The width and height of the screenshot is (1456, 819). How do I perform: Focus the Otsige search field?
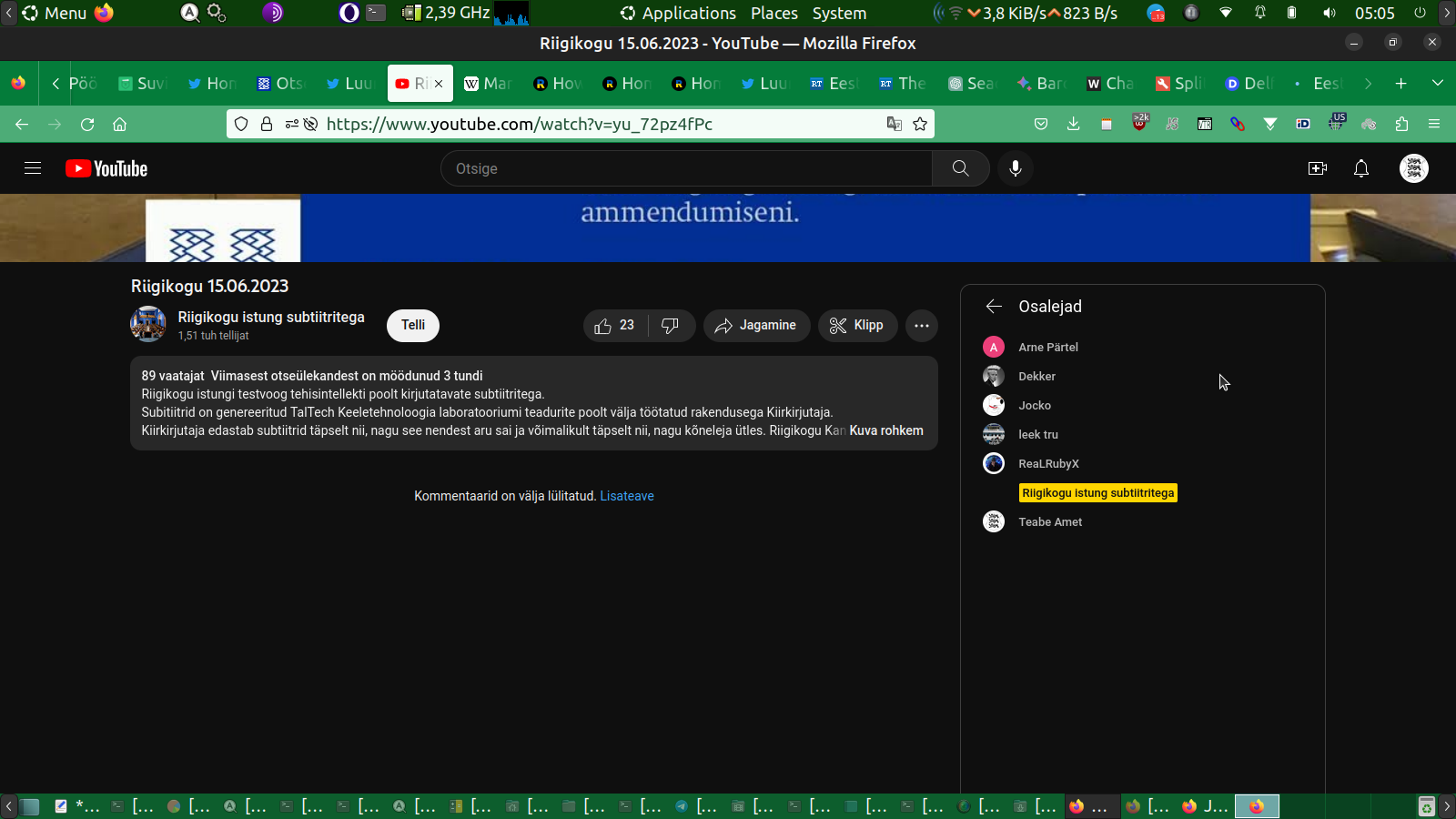pos(686,168)
